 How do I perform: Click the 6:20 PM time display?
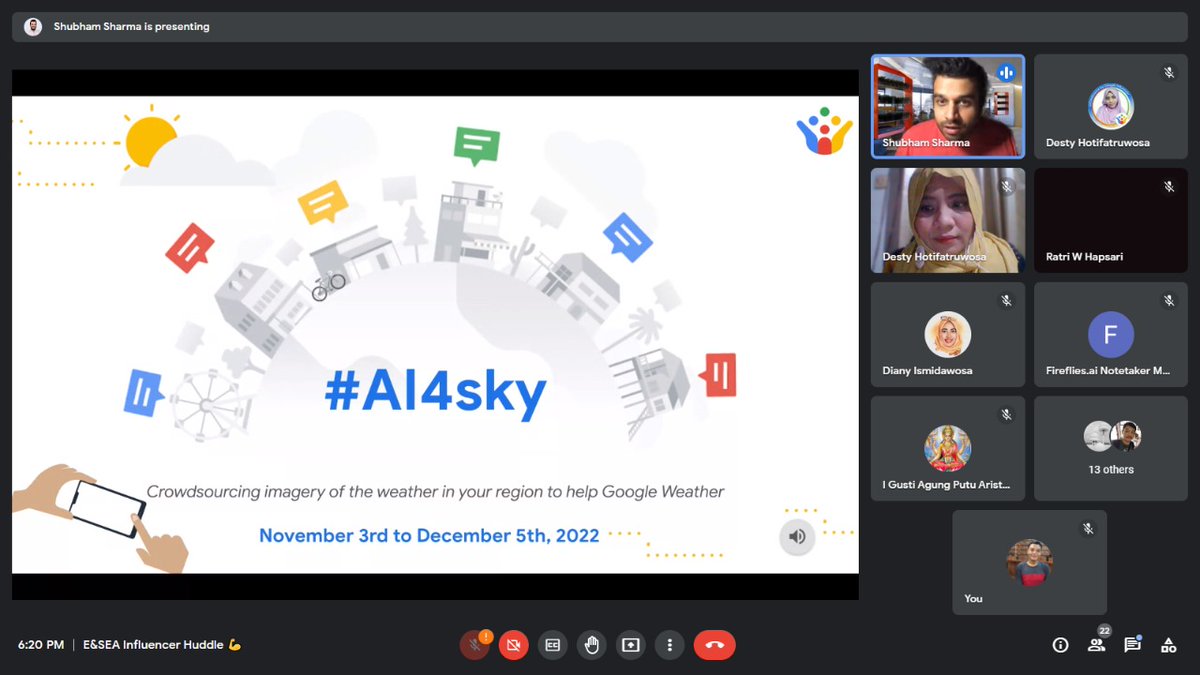point(41,645)
